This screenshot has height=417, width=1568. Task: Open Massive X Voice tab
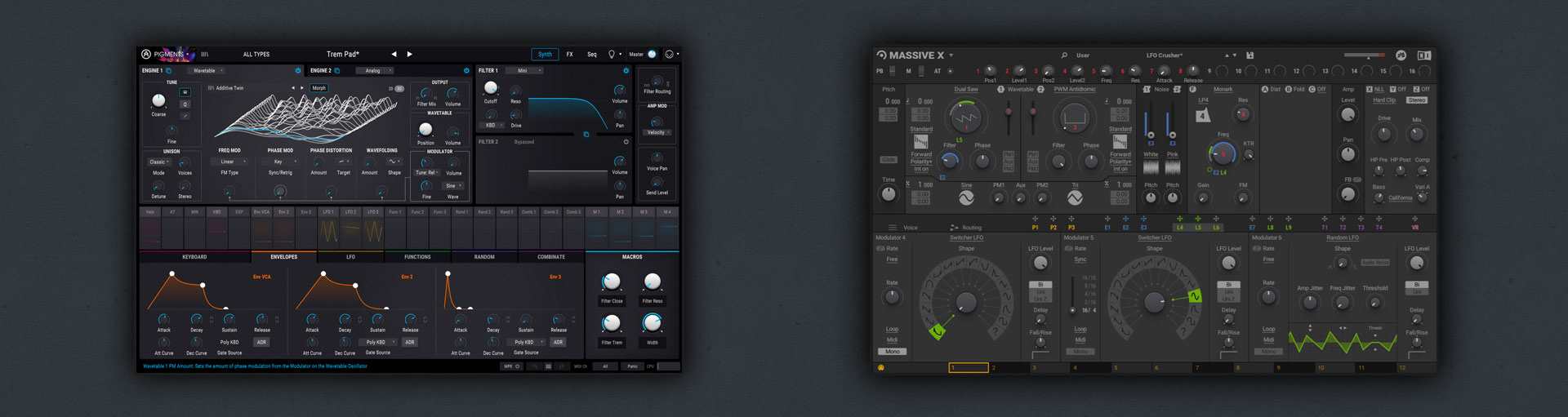click(x=903, y=228)
